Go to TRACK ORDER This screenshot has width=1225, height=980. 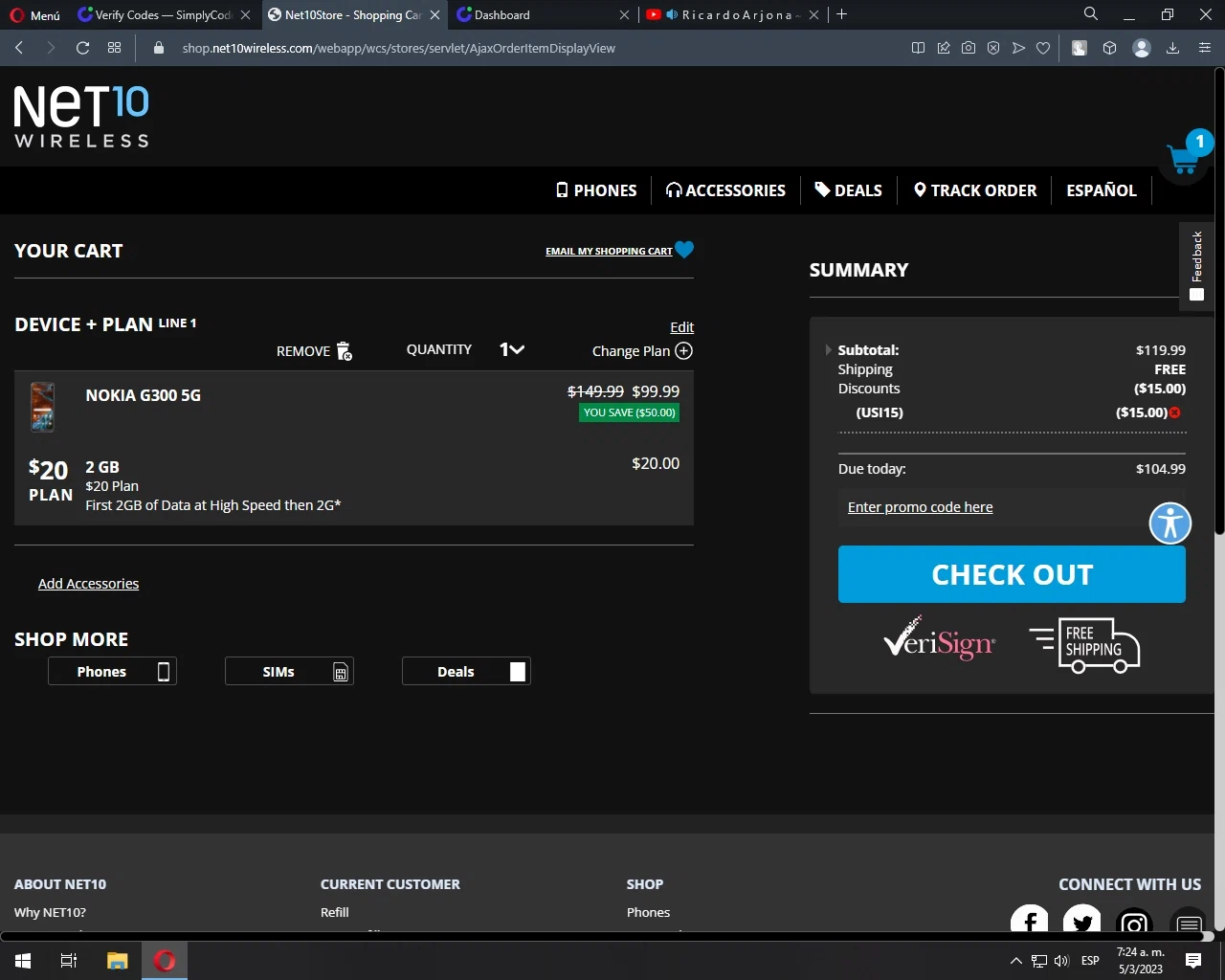pyautogui.click(x=975, y=190)
